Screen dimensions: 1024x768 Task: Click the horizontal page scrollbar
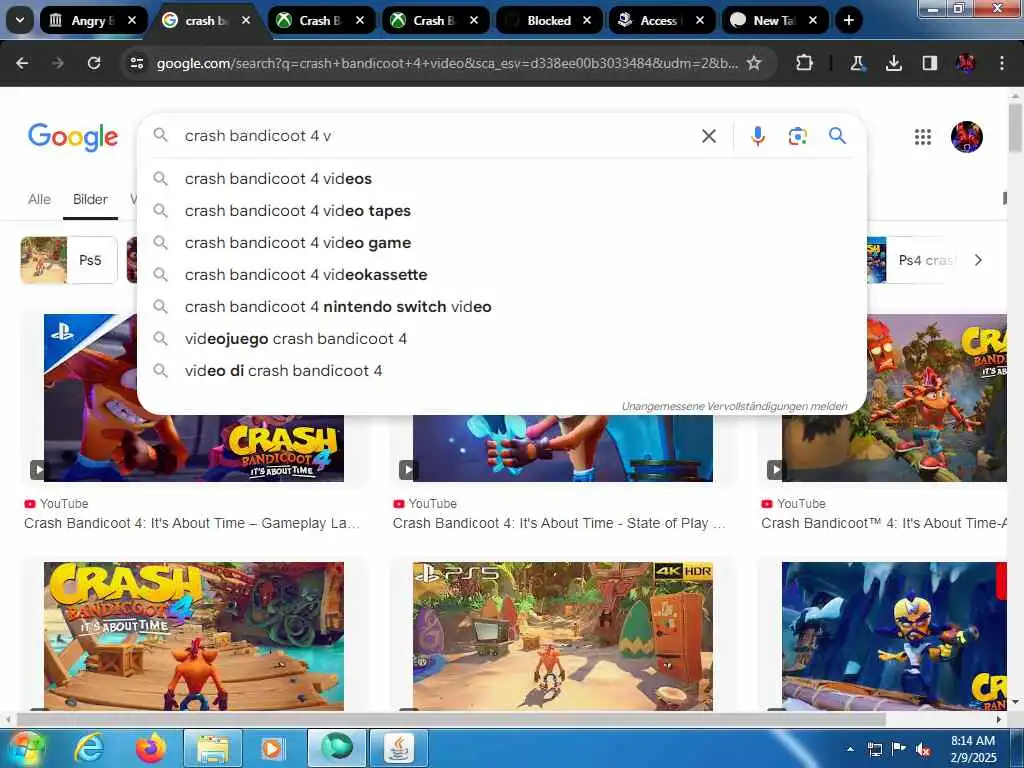[451, 719]
